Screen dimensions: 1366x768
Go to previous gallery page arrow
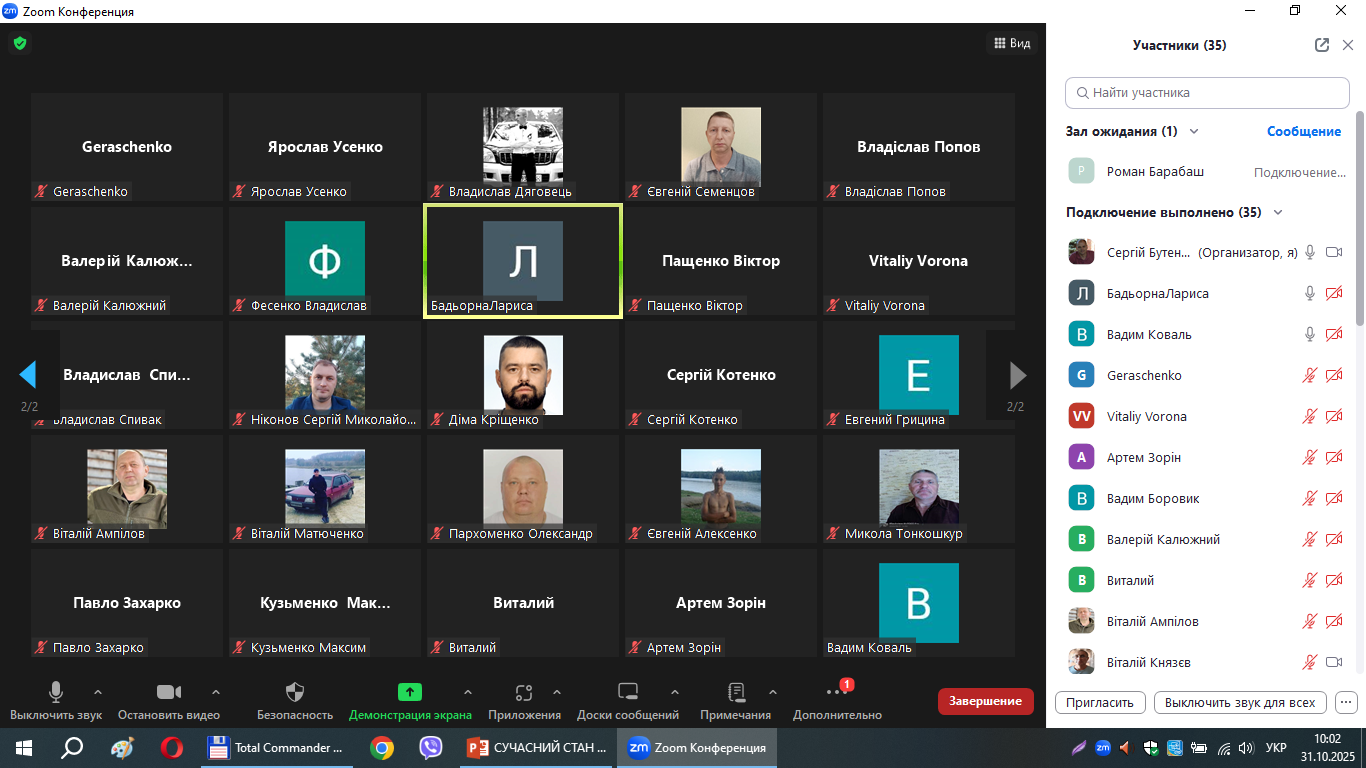[x=28, y=375]
